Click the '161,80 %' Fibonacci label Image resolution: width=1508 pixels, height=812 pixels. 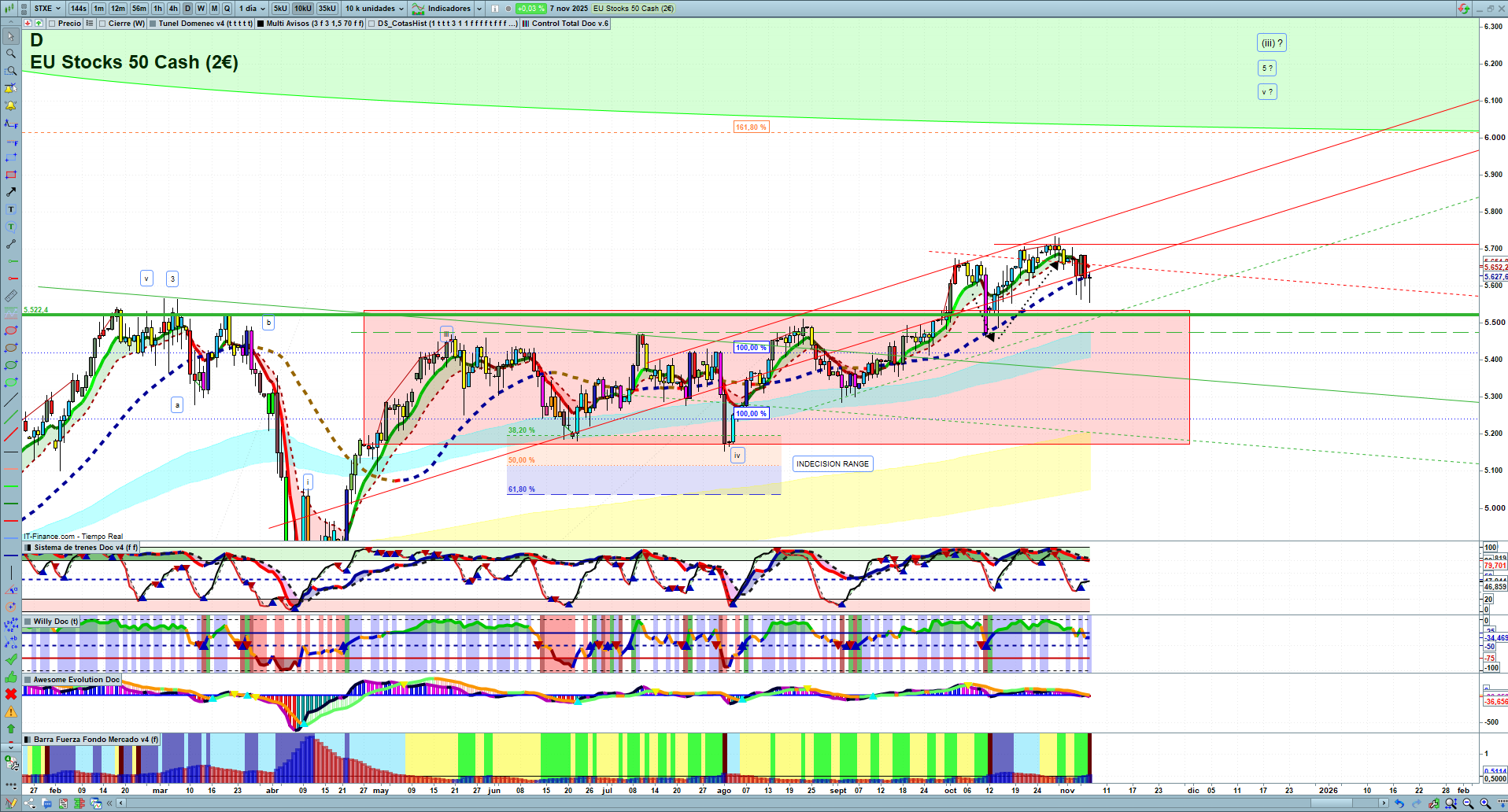tap(751, 127)
